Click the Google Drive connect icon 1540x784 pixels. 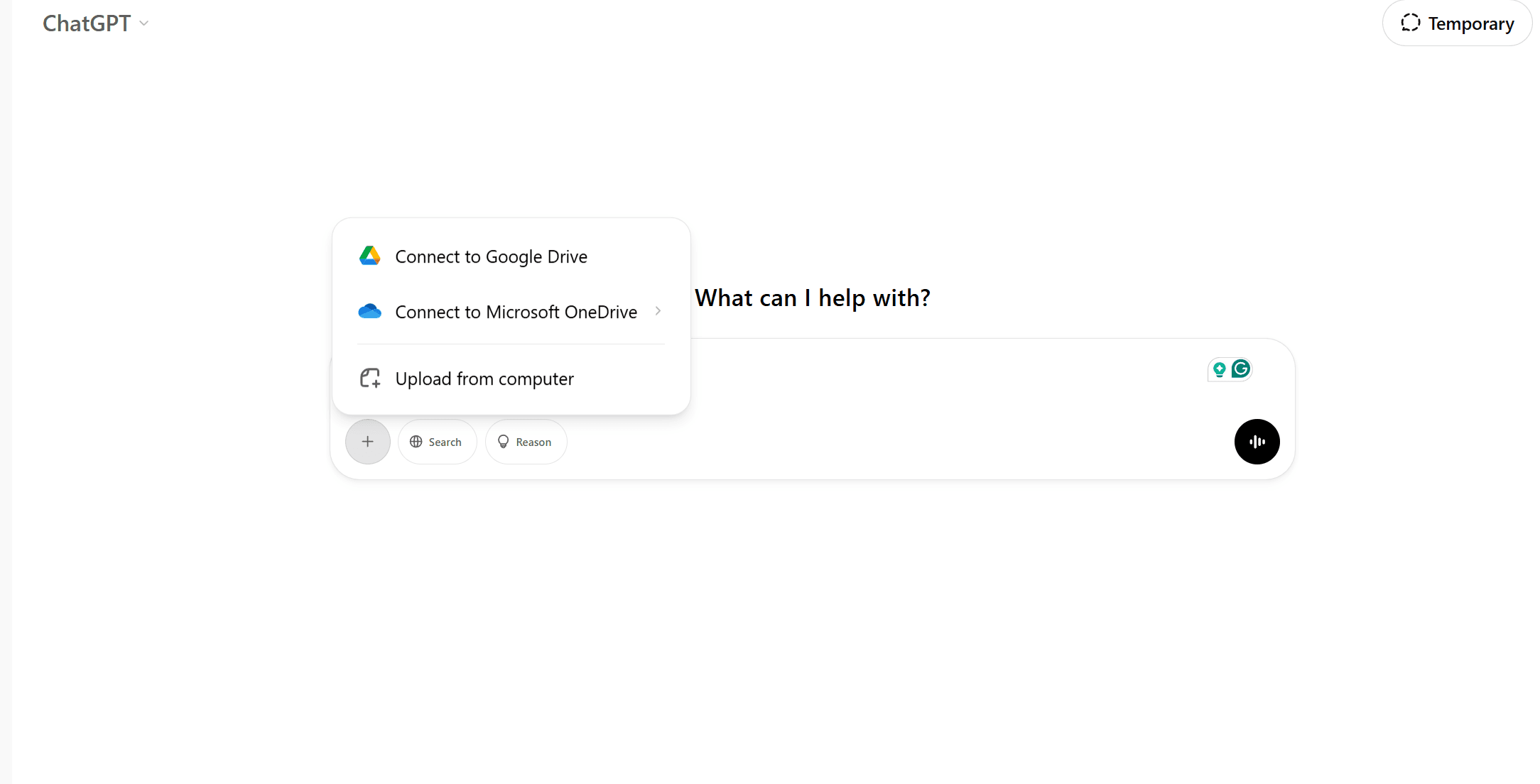tap(370, 256)
